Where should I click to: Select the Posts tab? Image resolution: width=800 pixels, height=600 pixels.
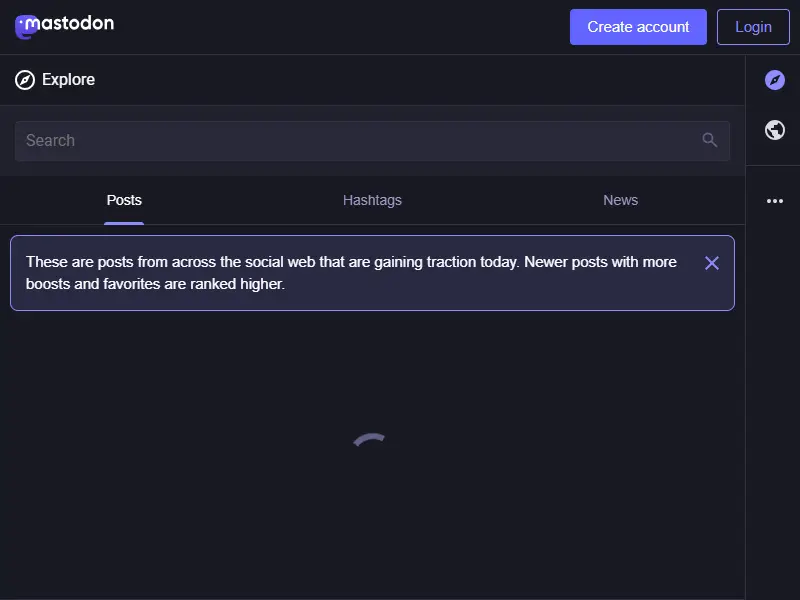click(x=124, y=201)
